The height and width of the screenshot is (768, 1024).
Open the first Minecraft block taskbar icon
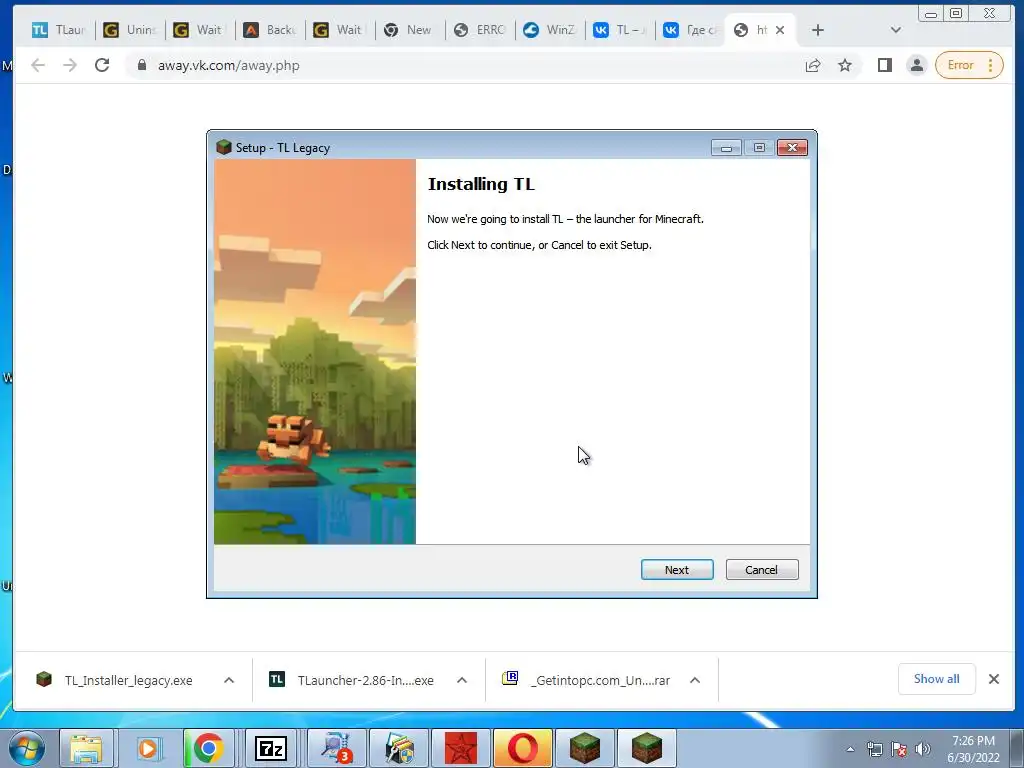click(585, 748)
